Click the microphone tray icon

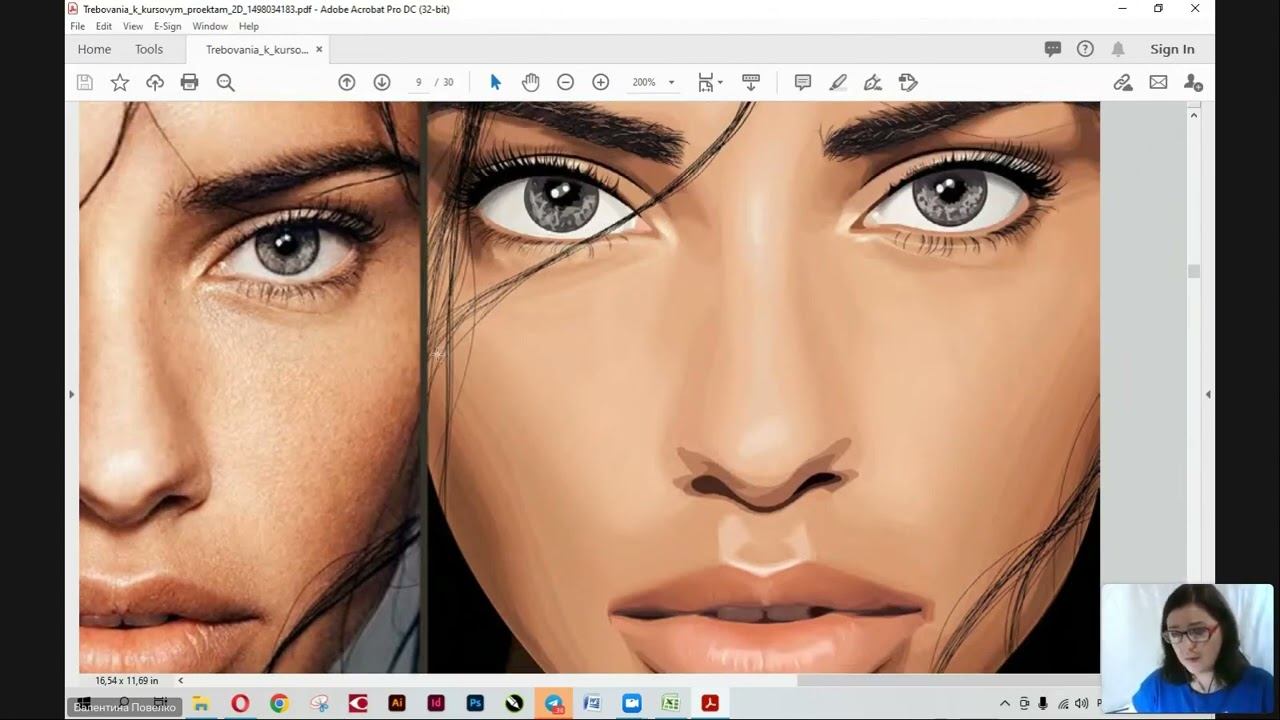tap(1043, 703)
